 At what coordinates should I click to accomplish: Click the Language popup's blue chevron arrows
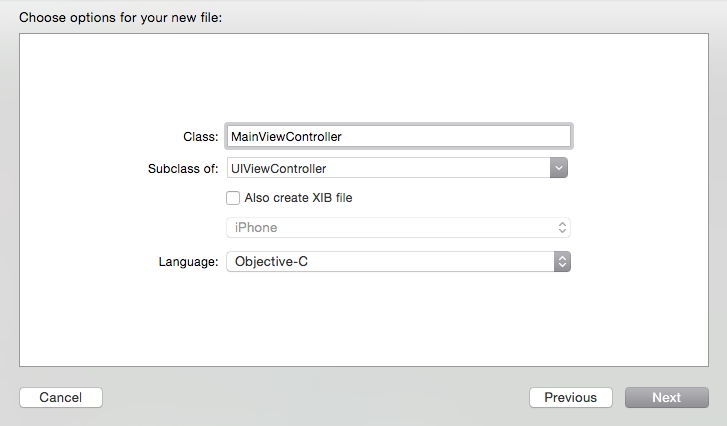click(562, 261)
